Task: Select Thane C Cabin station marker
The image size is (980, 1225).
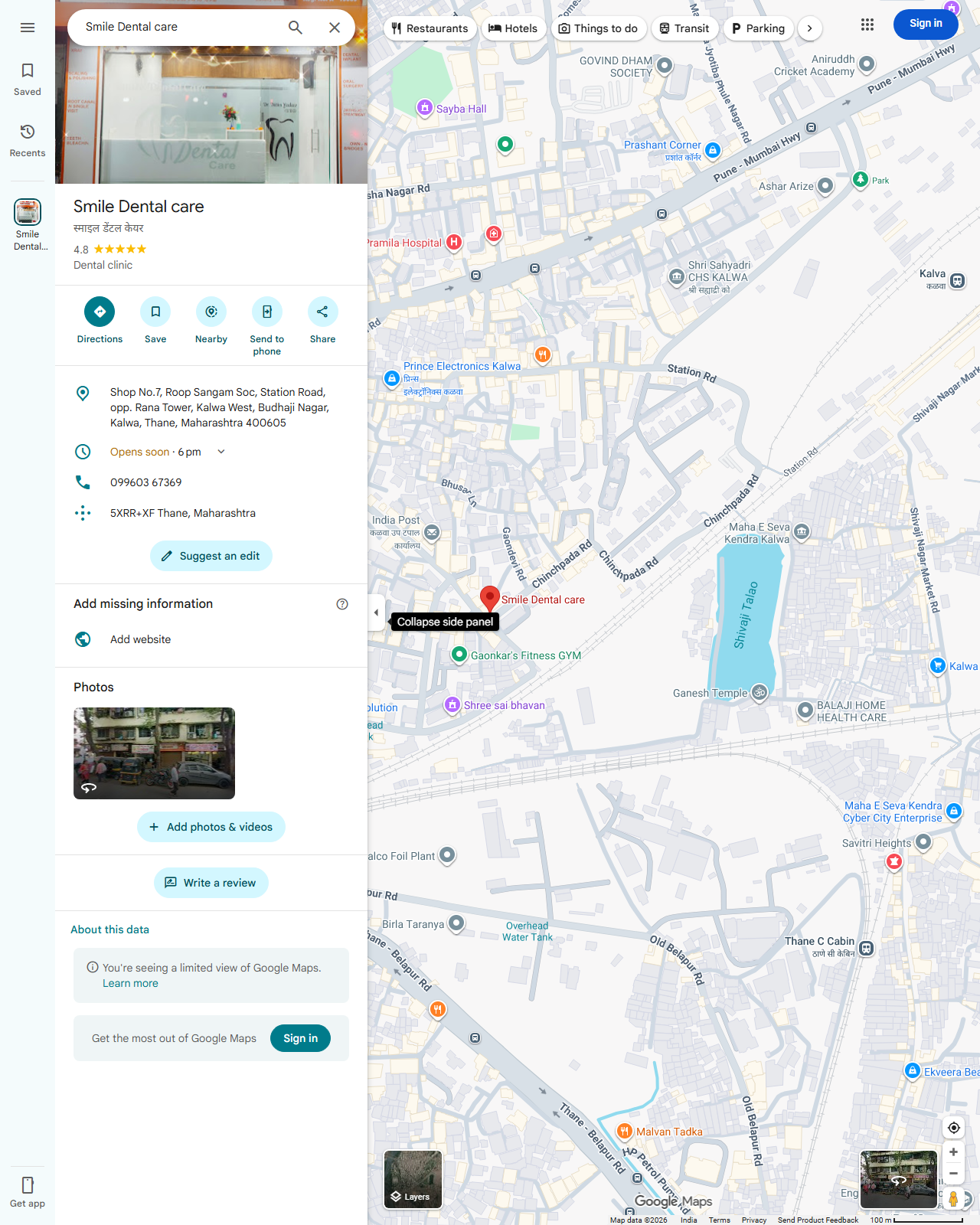Action: [x=866, y=948]
